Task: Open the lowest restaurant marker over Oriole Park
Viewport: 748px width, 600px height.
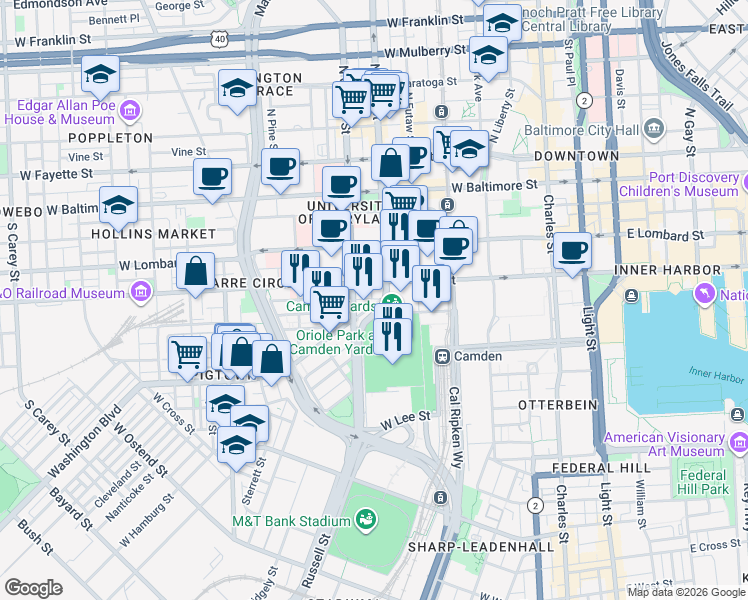Action: (392, 338)
